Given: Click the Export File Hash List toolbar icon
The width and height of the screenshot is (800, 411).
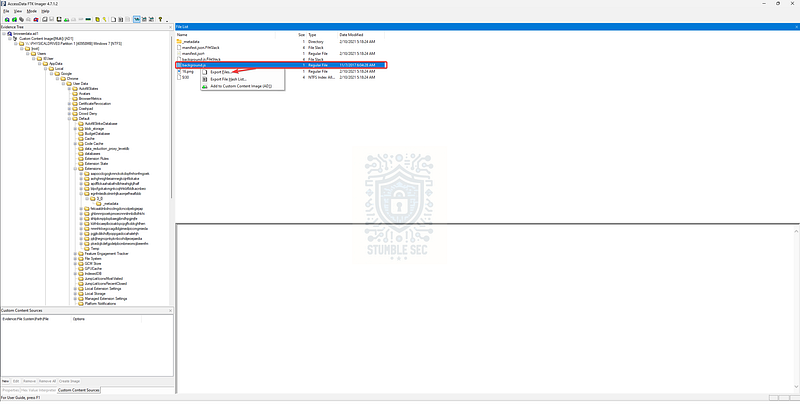Looking at the screenshot, I should 120,19.
